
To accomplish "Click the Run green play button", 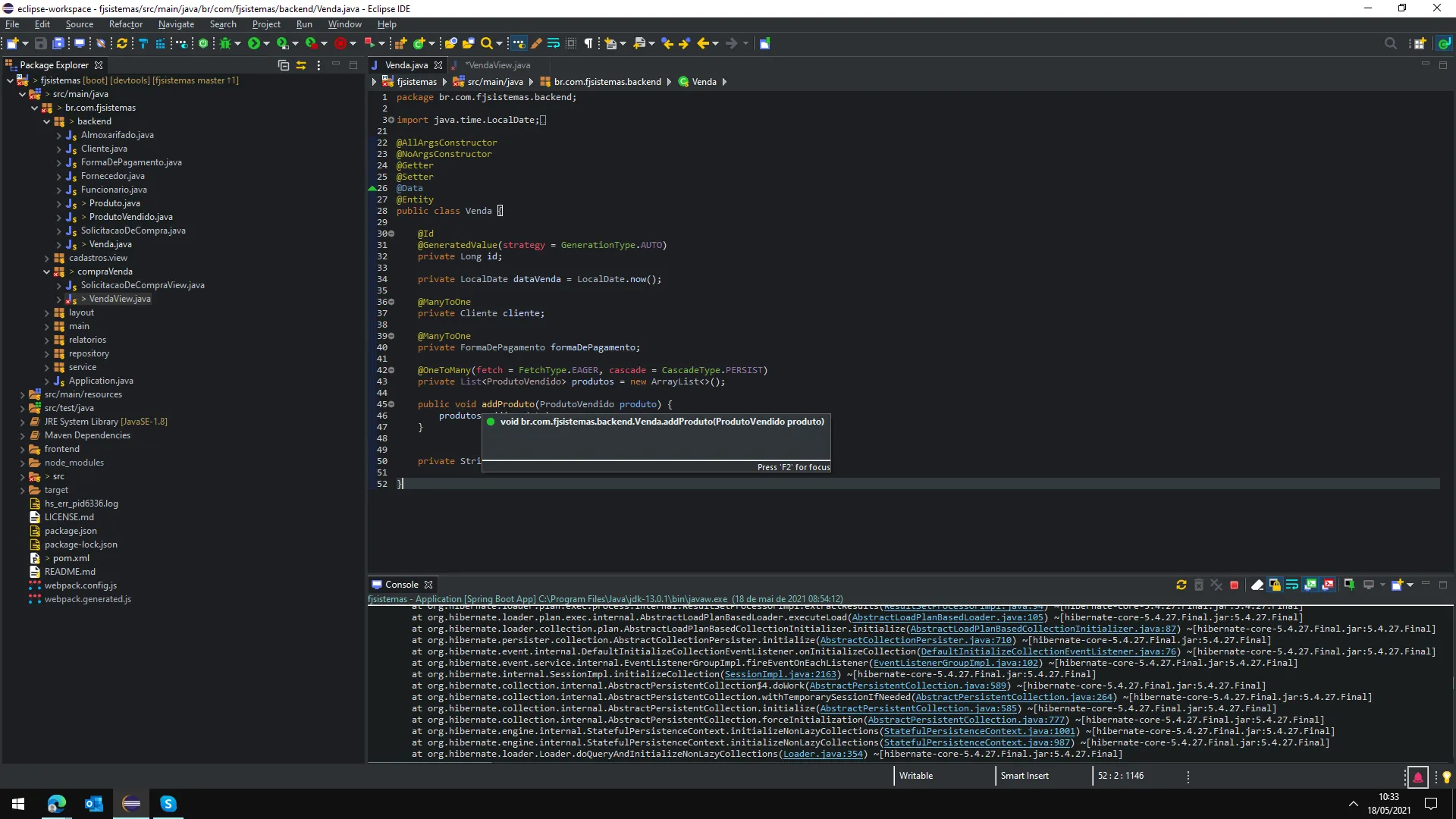I will (x=254, y=44).
